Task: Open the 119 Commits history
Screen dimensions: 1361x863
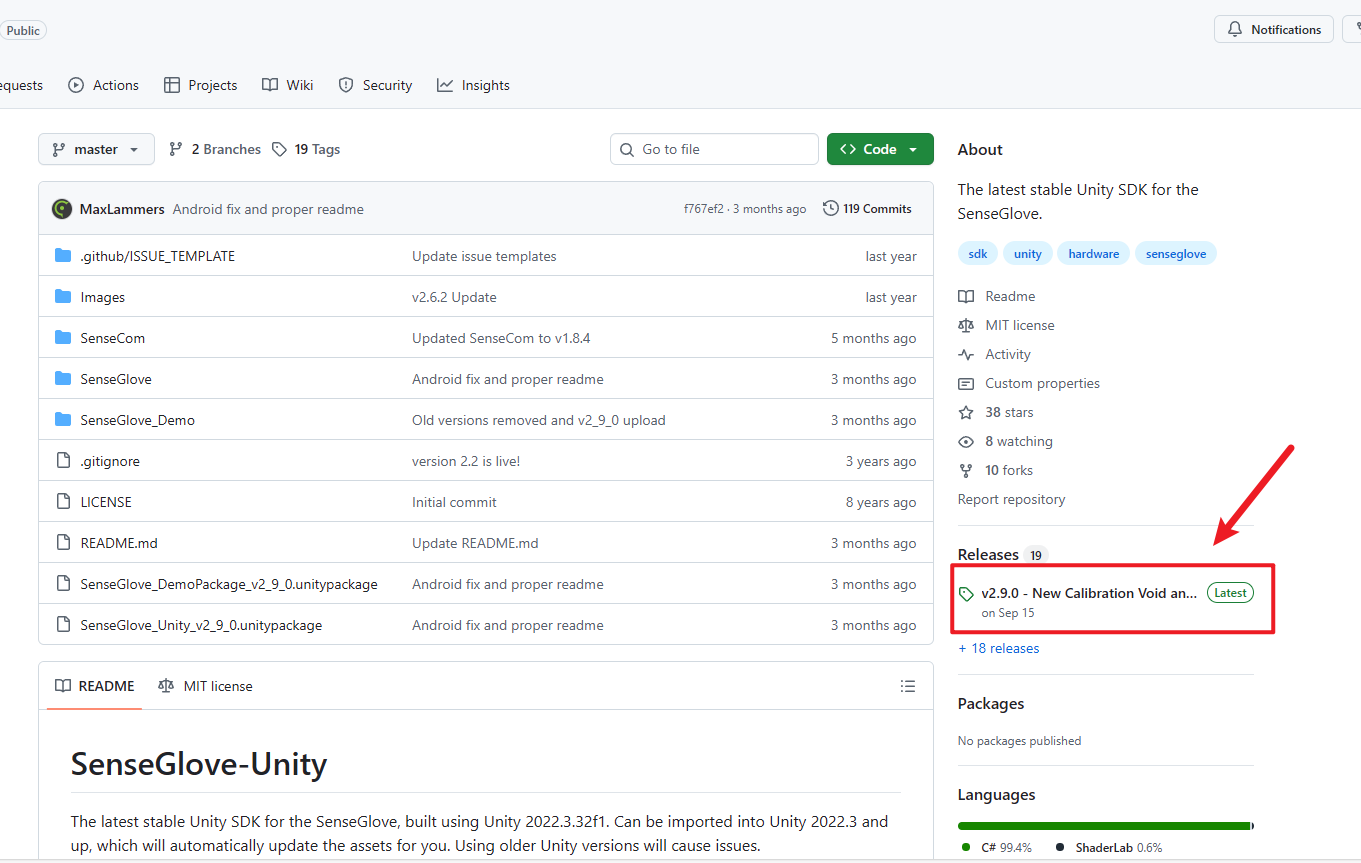Action: point(867,209)
